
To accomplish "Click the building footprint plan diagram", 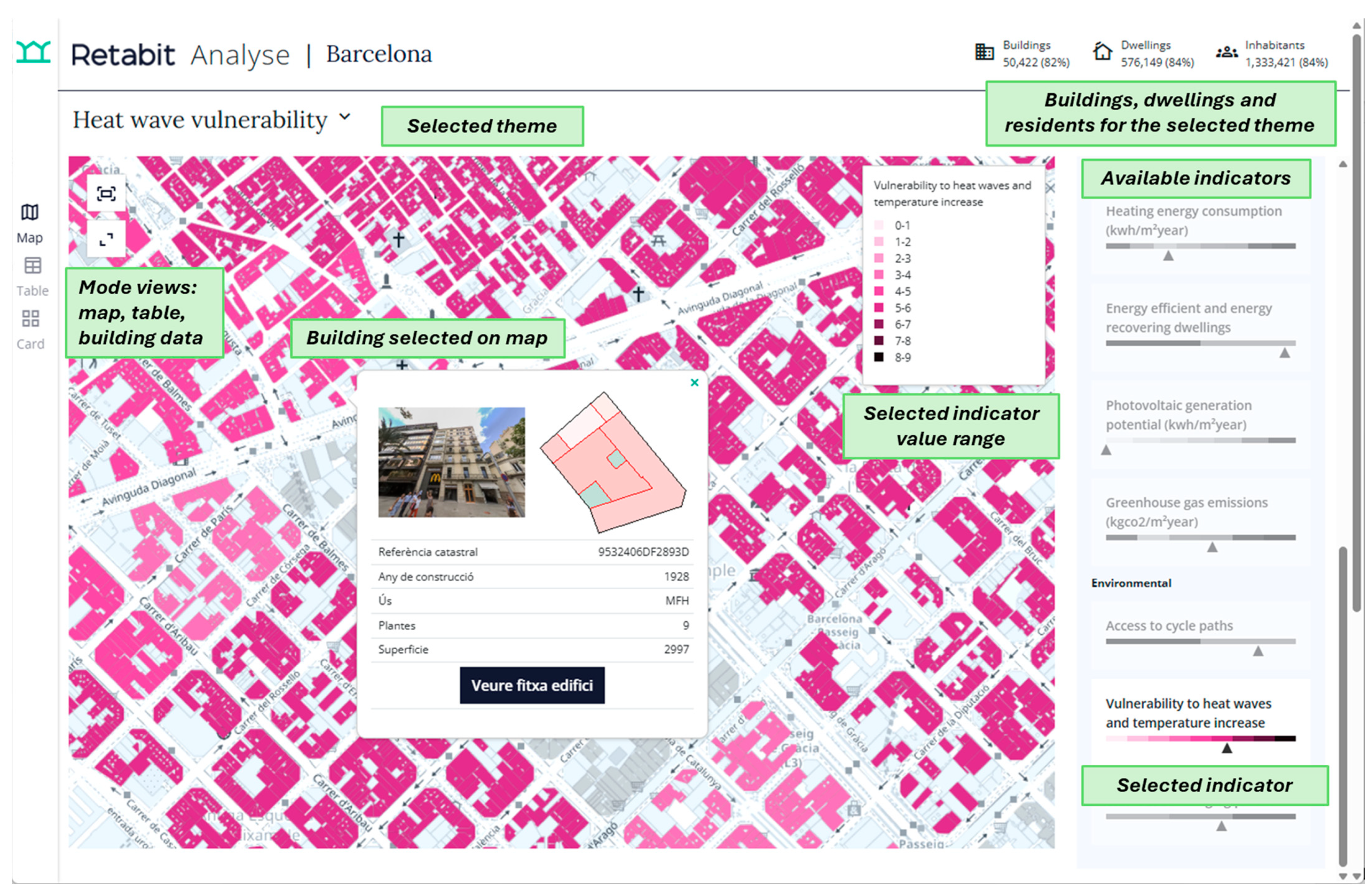I will 613,462.
